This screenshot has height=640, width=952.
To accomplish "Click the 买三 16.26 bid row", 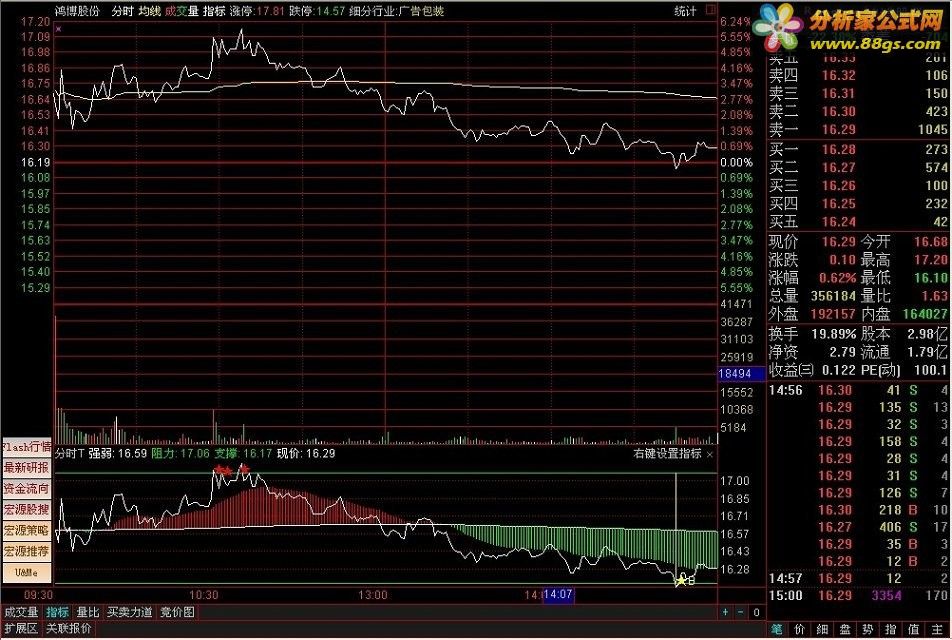I will [858, 186].
